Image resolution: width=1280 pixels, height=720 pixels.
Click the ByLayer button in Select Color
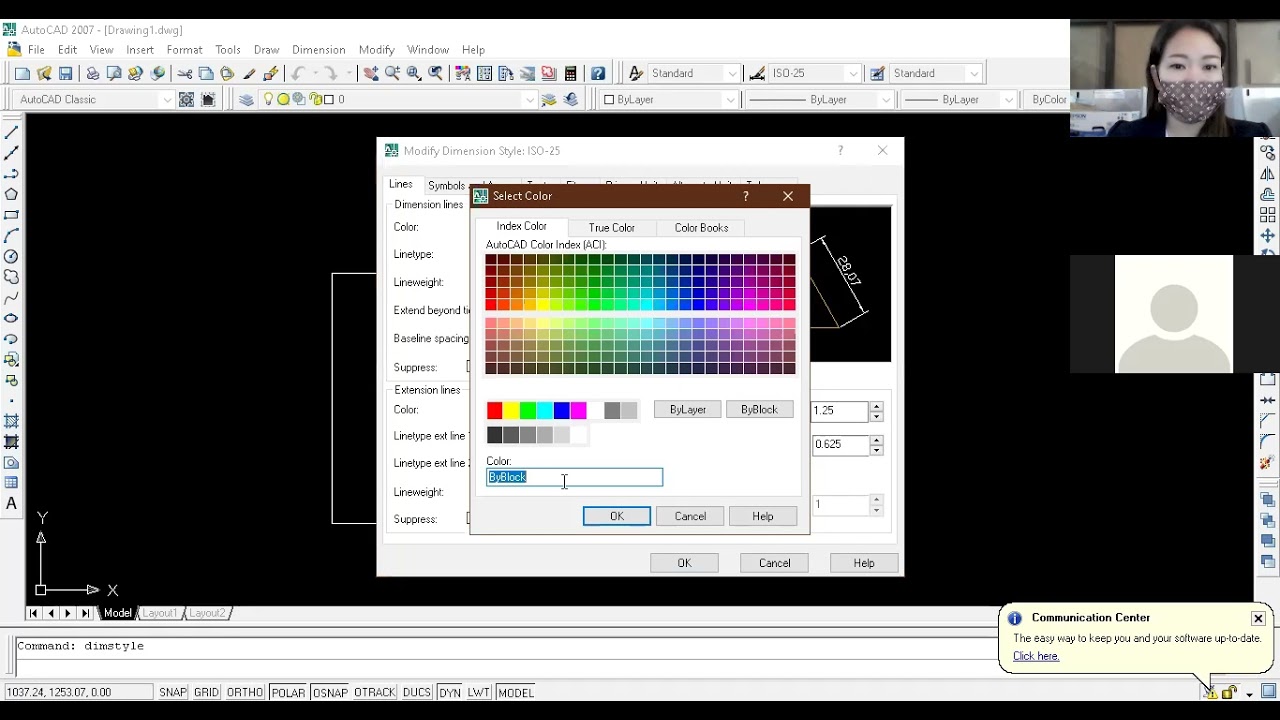[x=688, y=409]
